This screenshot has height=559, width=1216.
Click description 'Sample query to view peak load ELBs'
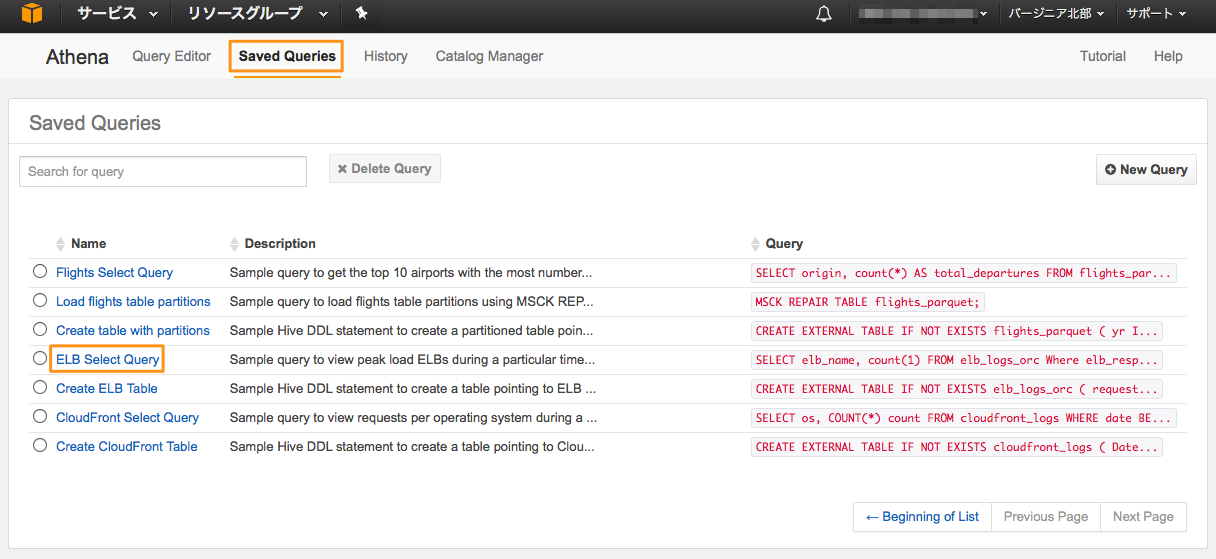[412, 359]
